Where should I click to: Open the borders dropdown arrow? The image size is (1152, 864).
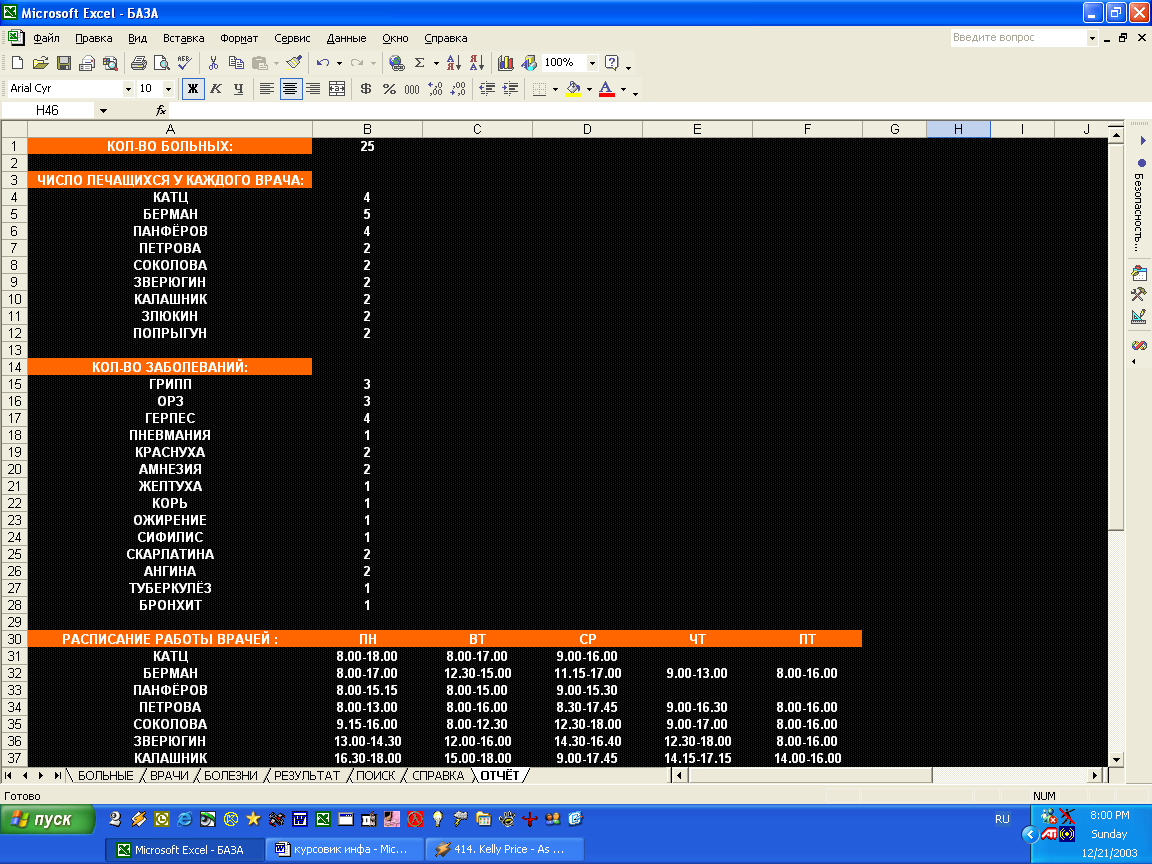(555, 89)
